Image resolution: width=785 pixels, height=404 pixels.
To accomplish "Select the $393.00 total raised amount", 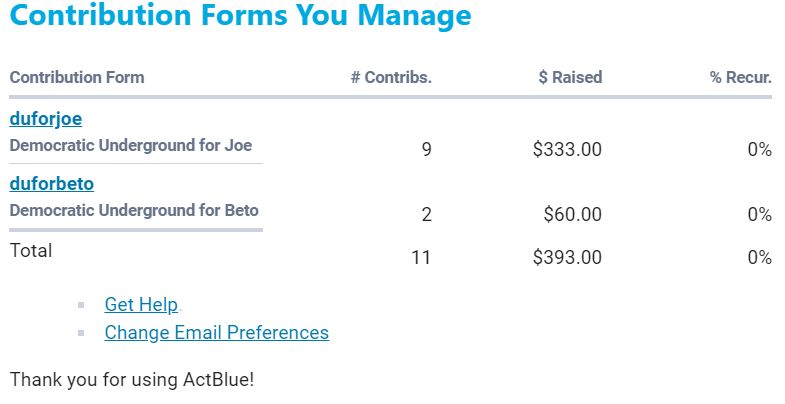I will pos(567,258).
